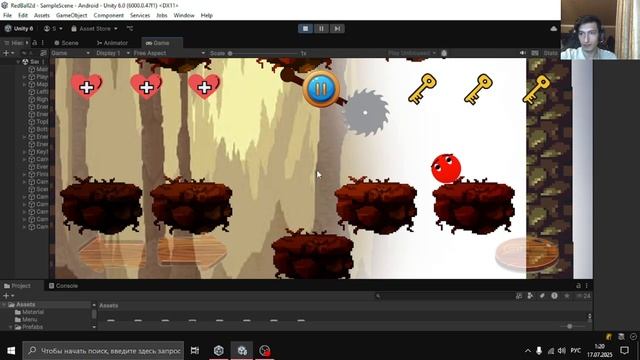The width and height of the screenshot is (640, 360).
Task: Open the GameObject menu
Action: point(71,16)
